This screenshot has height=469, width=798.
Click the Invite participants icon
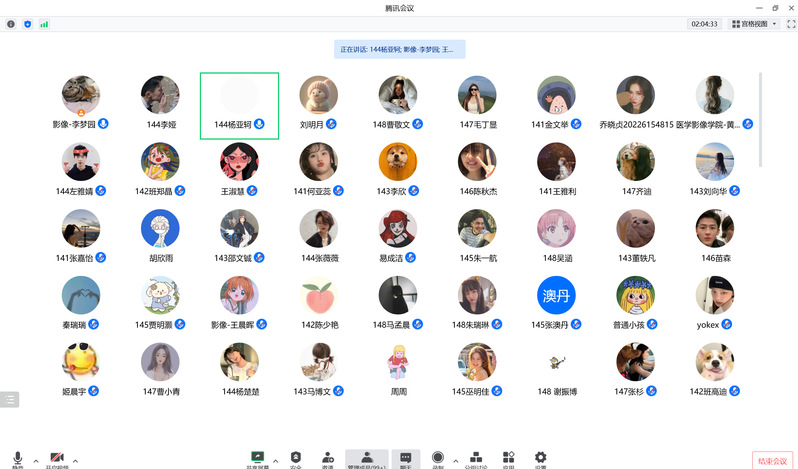pos(328,458)
